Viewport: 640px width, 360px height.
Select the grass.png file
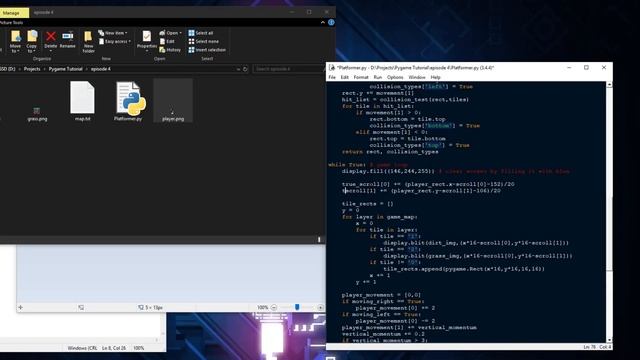[x=37, y=114]
